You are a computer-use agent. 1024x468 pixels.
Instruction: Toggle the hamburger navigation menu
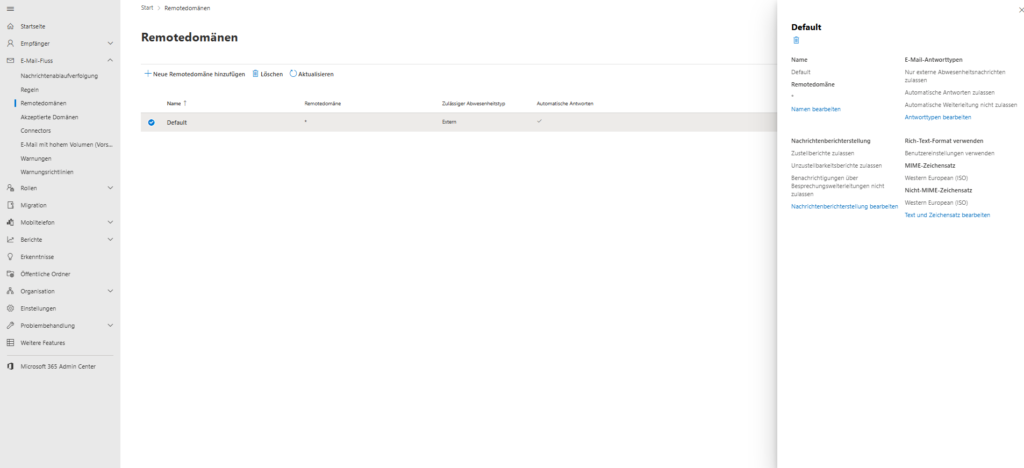[10, 9]
